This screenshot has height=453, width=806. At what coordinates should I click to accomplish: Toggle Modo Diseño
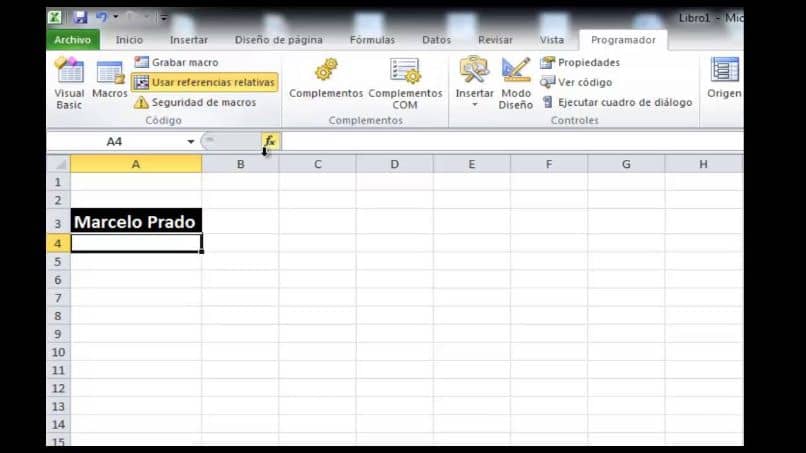pyautogui.click(x=516, y=83)
